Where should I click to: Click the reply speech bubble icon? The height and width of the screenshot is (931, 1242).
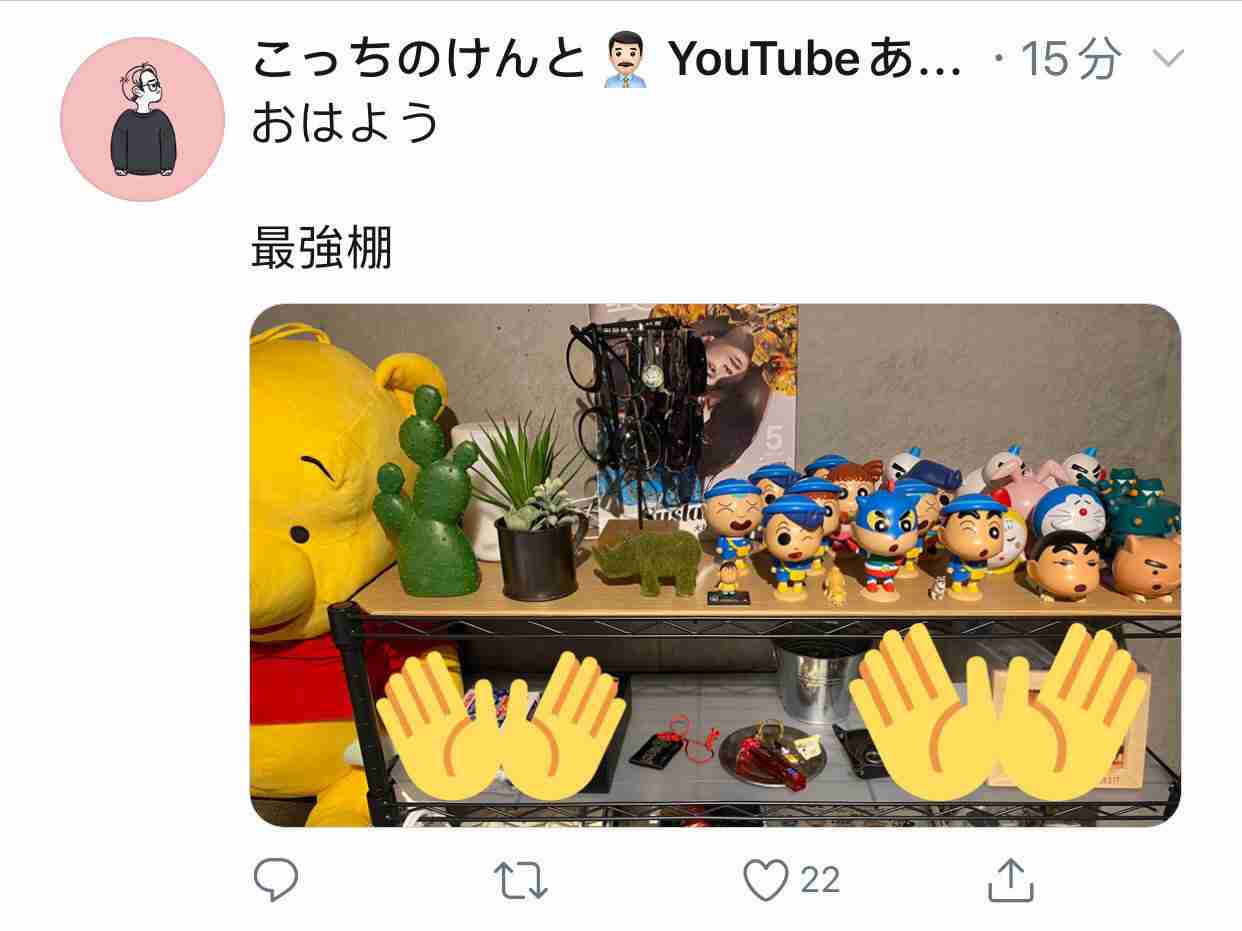pos(276,880)
